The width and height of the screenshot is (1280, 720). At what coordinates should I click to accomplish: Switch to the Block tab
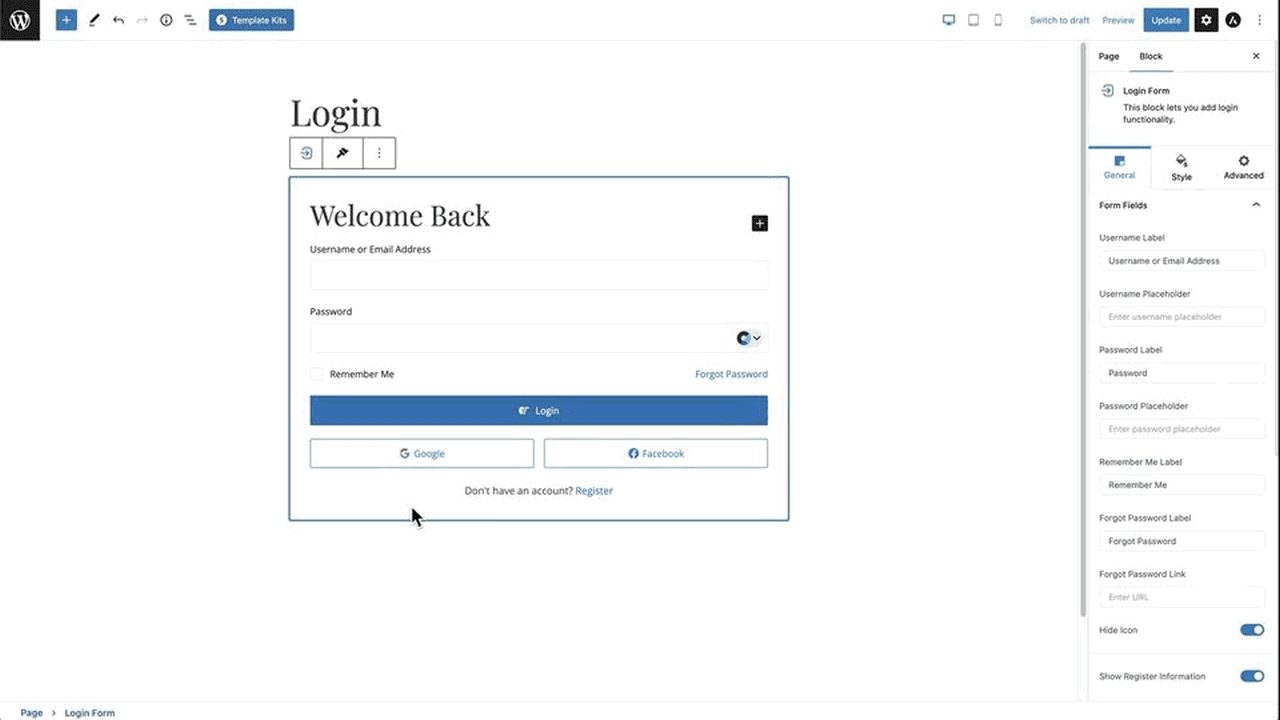pos(1151,56)
